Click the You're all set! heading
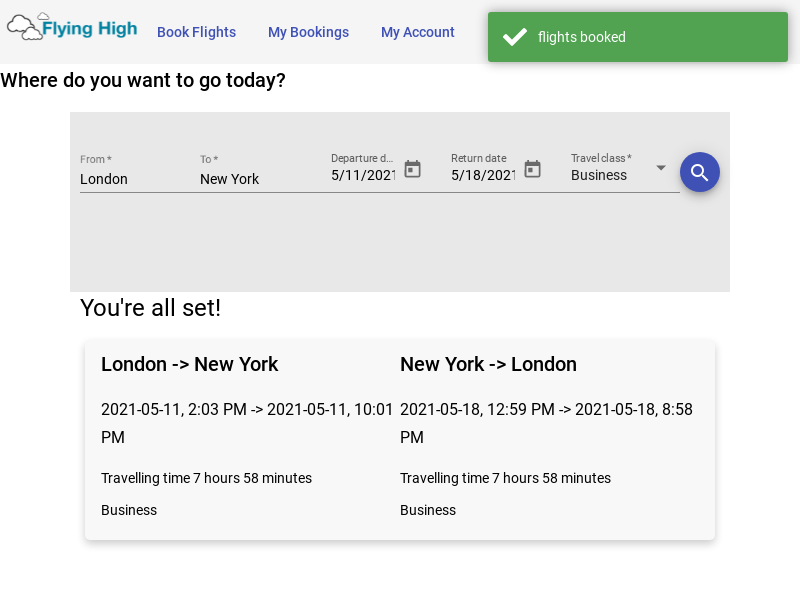The image size is (800, 600). point(151,308)
